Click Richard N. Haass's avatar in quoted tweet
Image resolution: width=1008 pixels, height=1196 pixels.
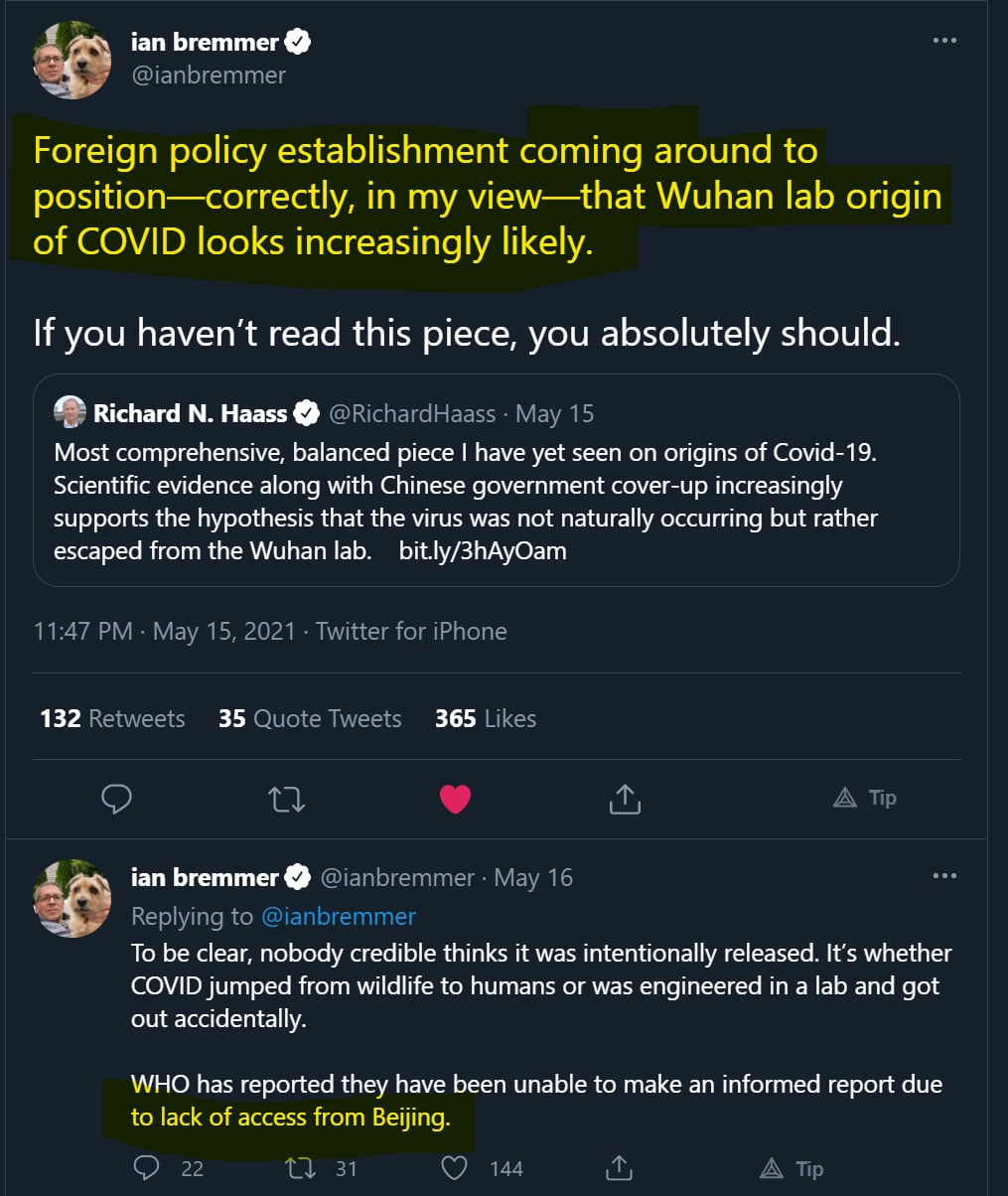70,411
